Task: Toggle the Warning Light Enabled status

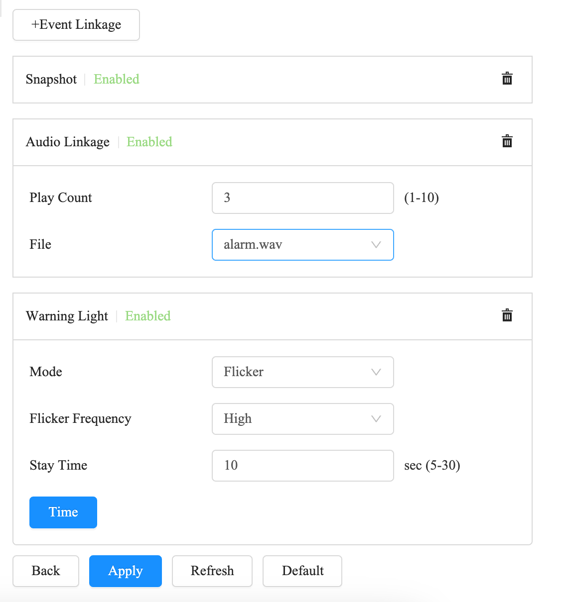Action: (x=148, y=316)
